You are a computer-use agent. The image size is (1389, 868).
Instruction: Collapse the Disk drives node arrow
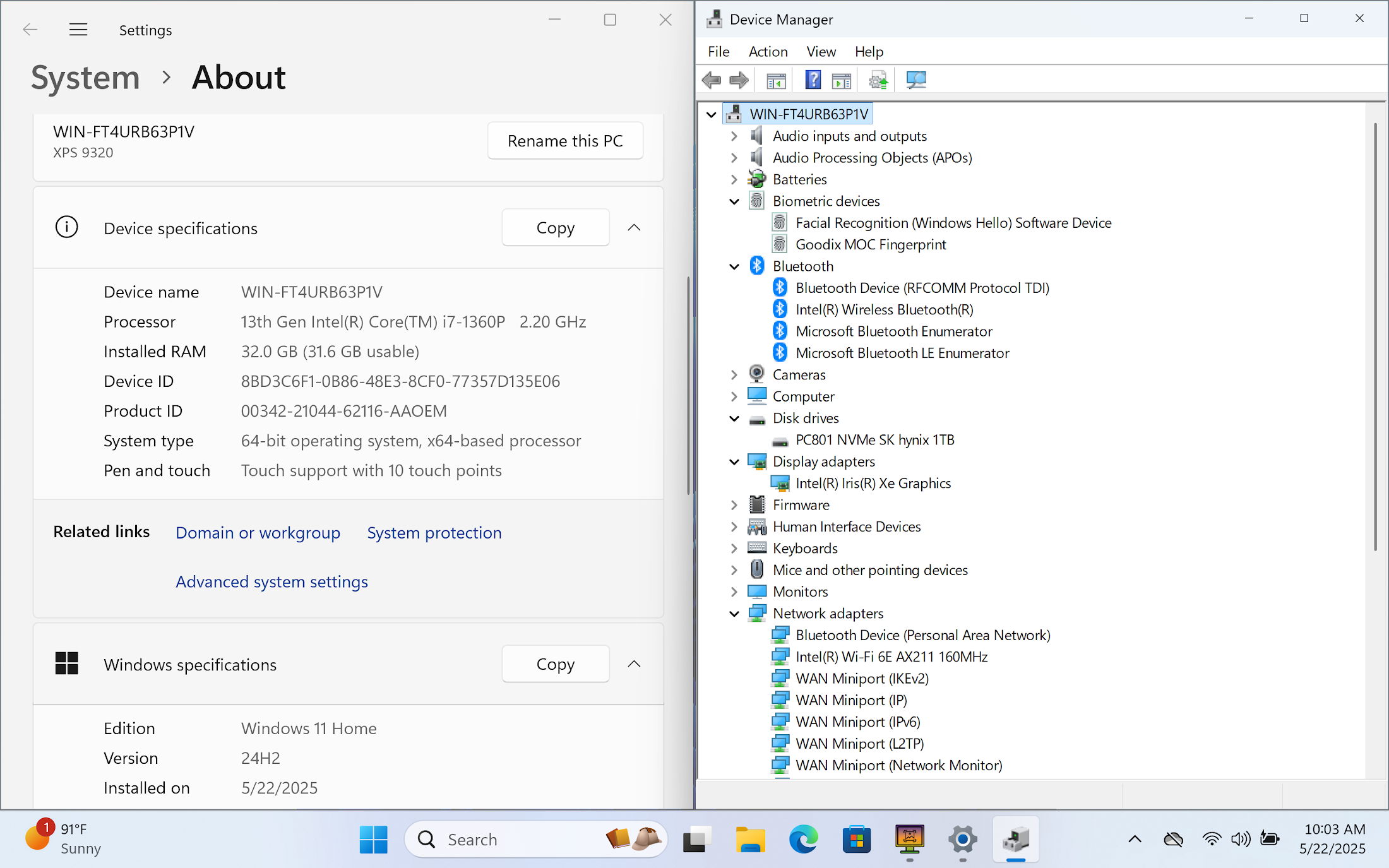click(734, 419)
